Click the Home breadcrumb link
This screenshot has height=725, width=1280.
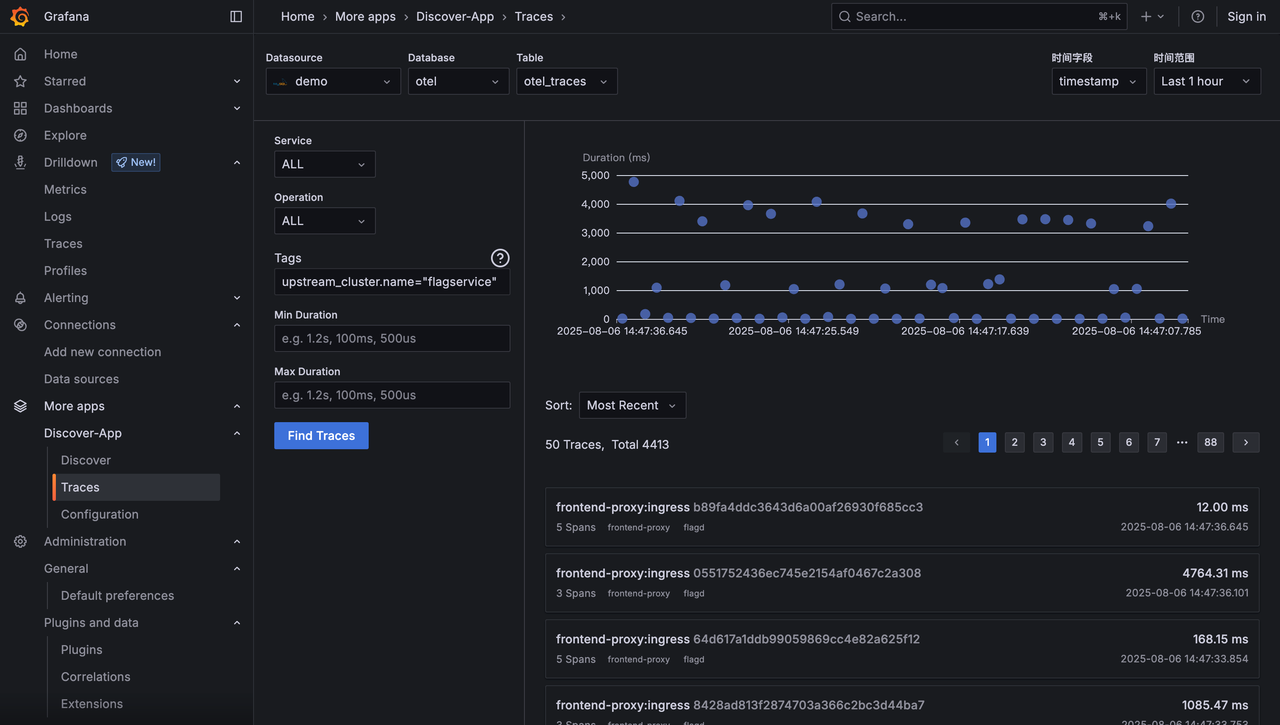pos(298,16)
